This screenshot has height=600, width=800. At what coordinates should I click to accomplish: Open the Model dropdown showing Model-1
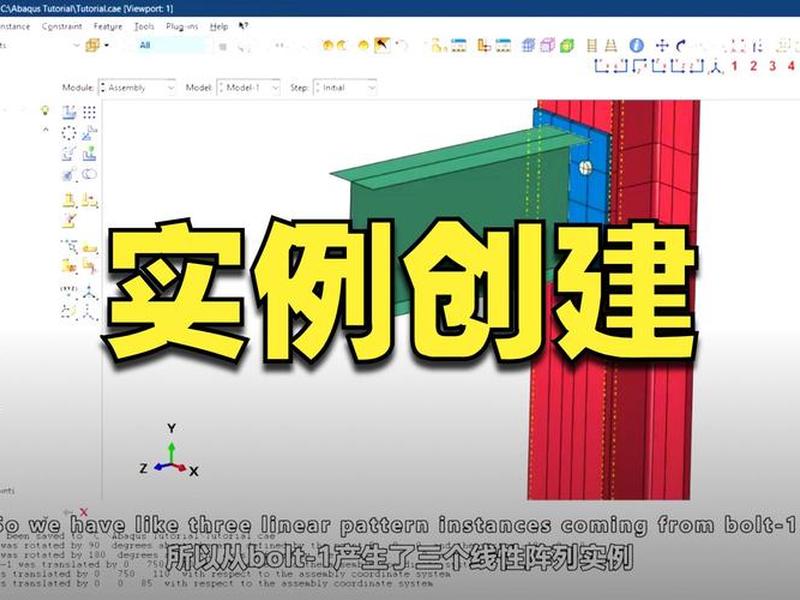248,88
